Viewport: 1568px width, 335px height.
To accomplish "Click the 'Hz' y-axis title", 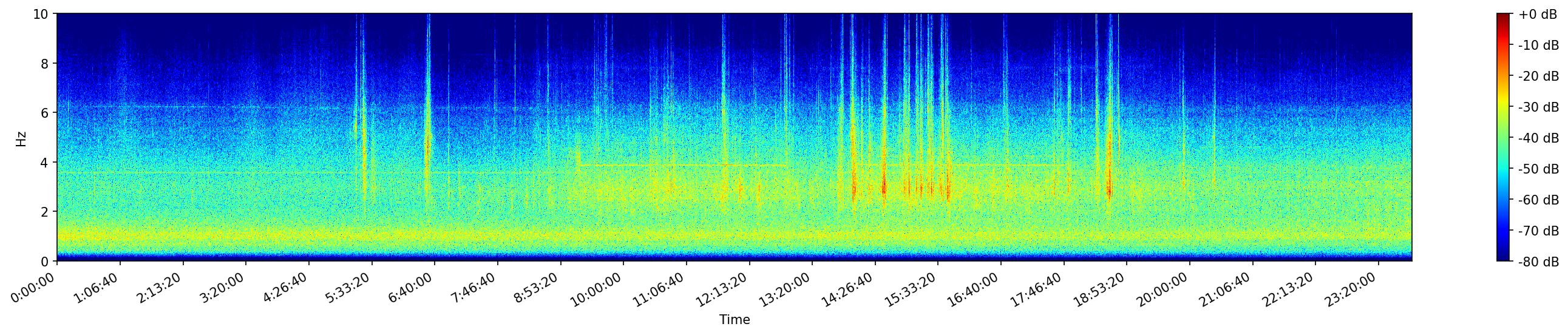I will tap(21, 138).
